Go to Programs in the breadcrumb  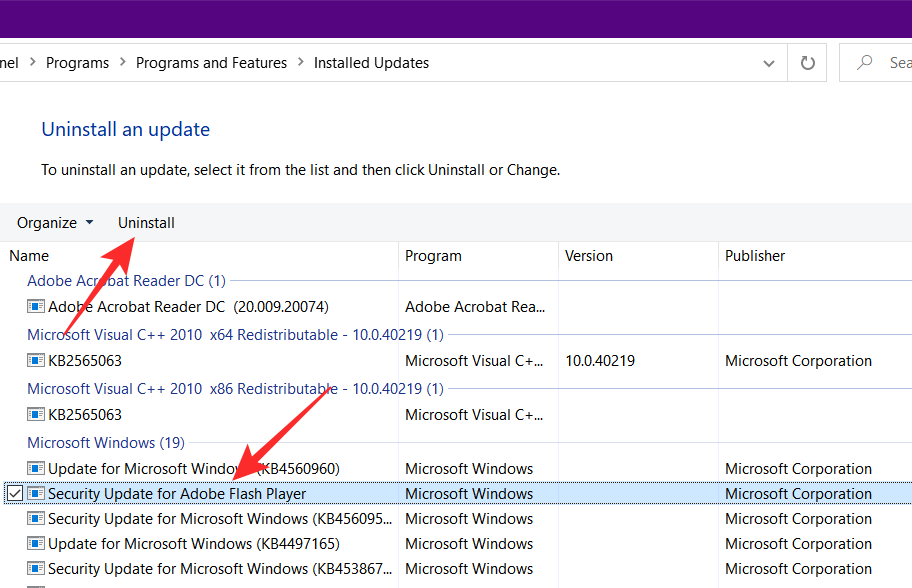click(x=77, y=63)
